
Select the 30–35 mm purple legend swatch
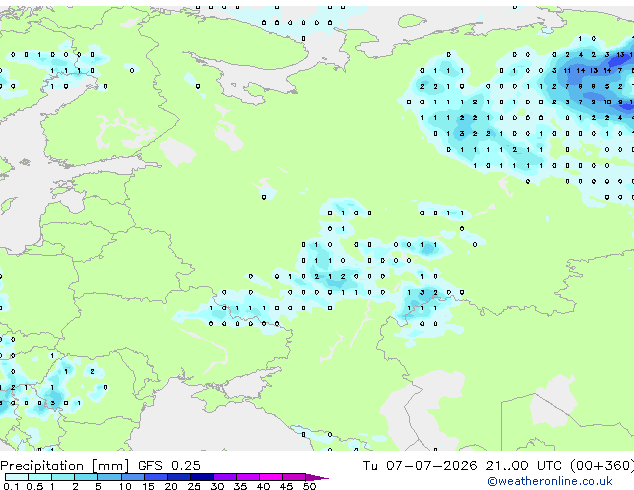pyautogui.click(x=225, y=477)
